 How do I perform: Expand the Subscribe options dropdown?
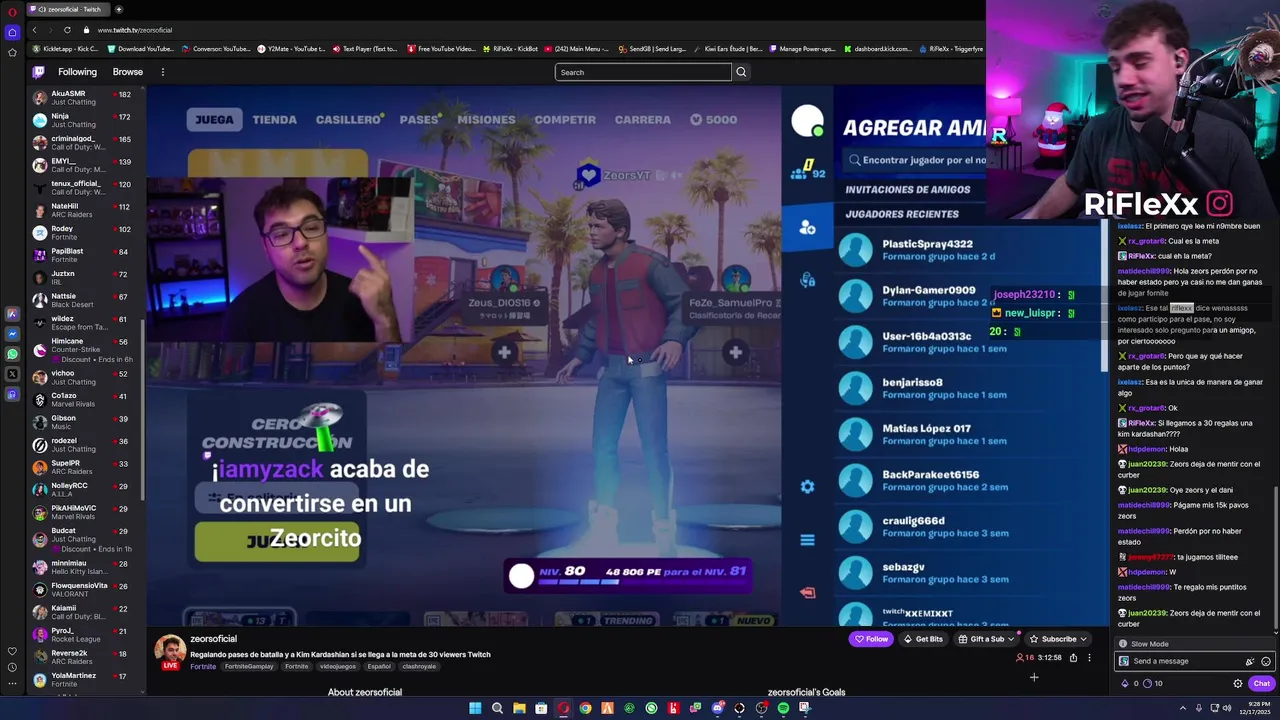1083,639
